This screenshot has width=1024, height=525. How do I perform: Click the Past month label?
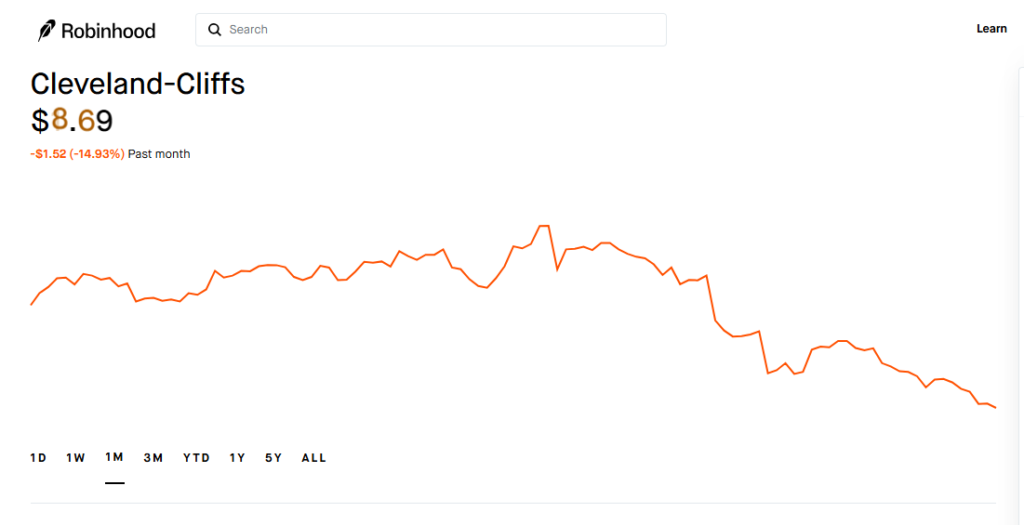point(159,154)
